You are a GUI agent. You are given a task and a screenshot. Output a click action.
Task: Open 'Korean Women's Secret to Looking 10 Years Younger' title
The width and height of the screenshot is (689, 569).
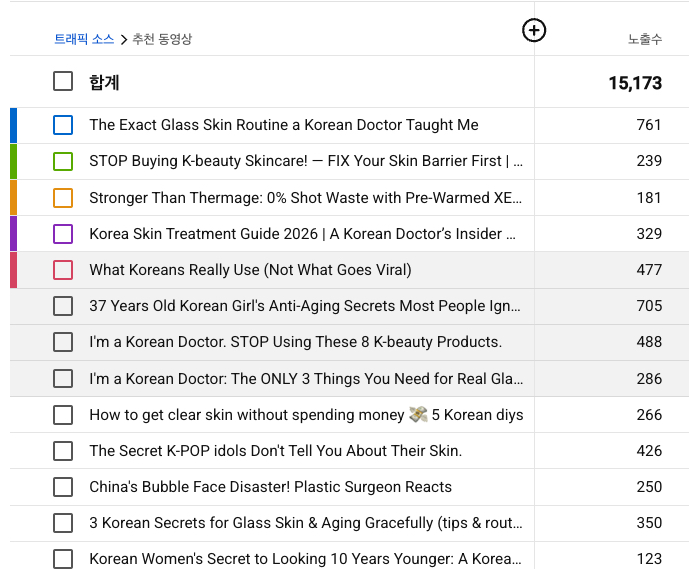pos(305,559)
